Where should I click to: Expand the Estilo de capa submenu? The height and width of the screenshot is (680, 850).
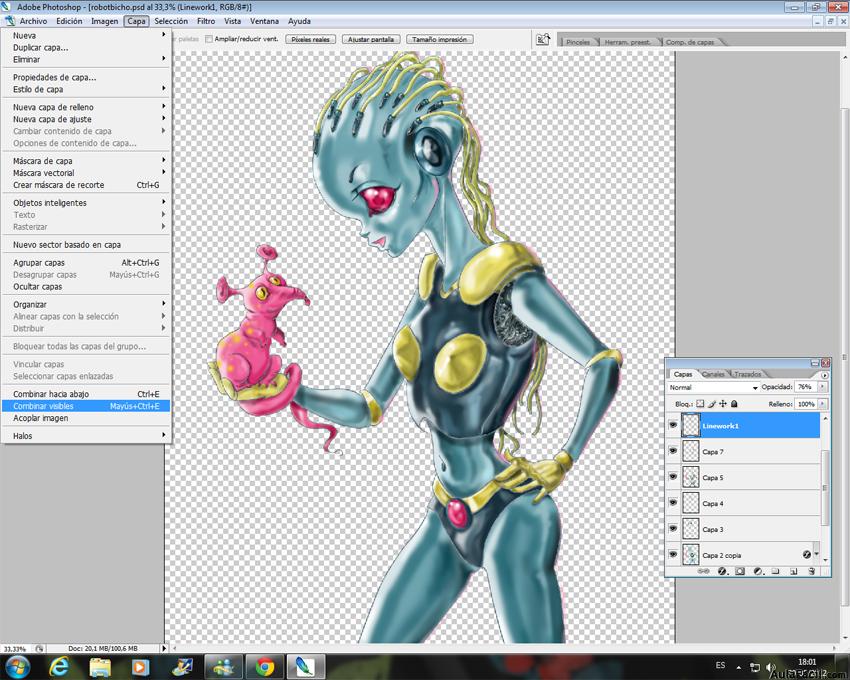click(86, 89)
